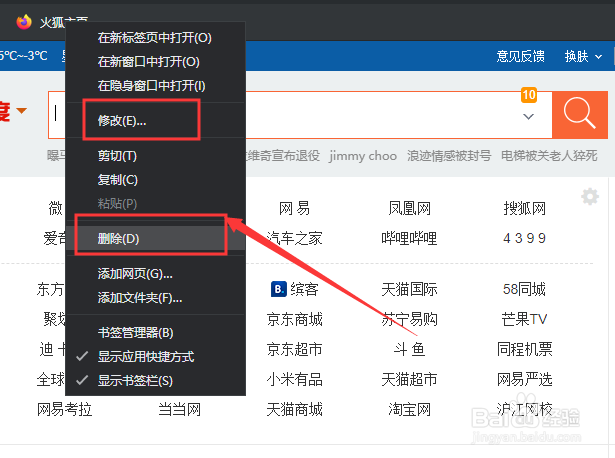Open the 哔哩哔哩 site link
The height and width of the screenshot is (458, 615).
click(x=409, y=238)
